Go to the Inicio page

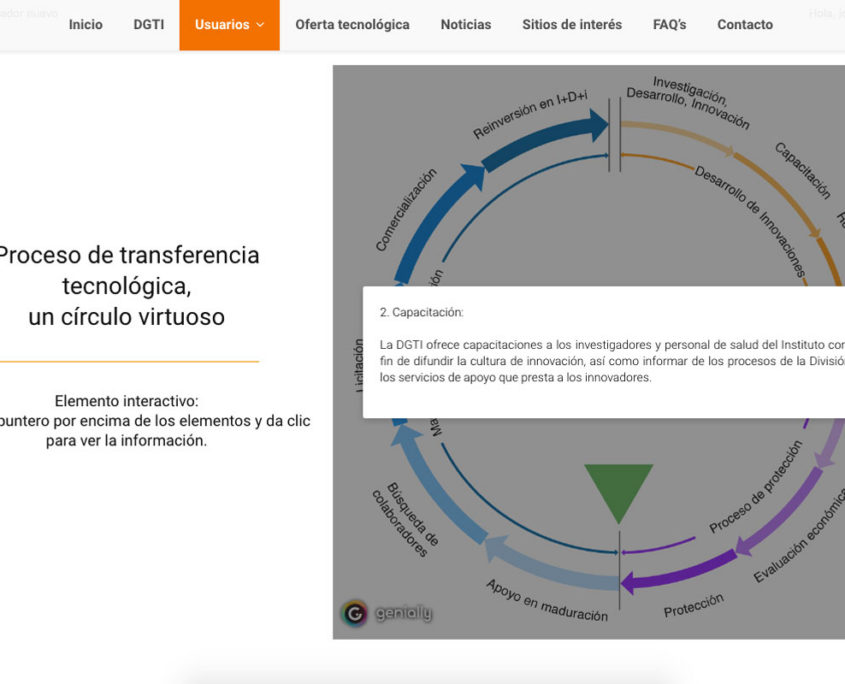pyautogui.click(x=85, y=25)
